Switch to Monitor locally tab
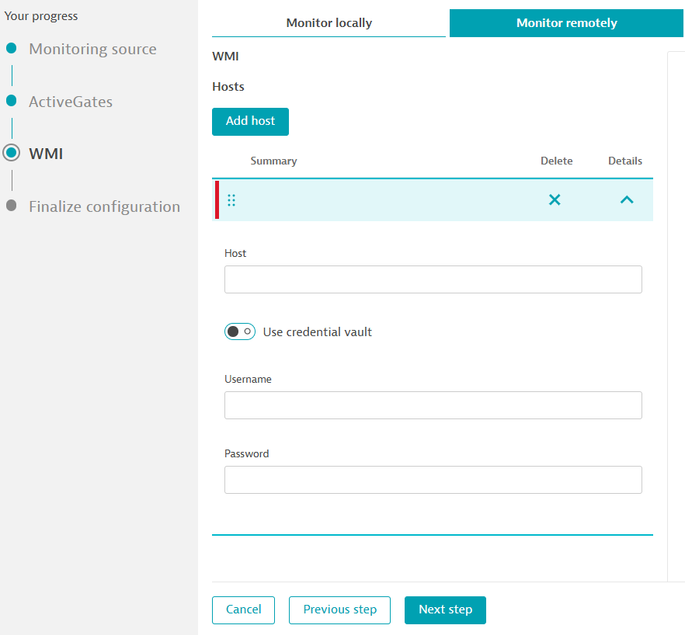This screenshot has width=685, height=635. click(329, 23)
